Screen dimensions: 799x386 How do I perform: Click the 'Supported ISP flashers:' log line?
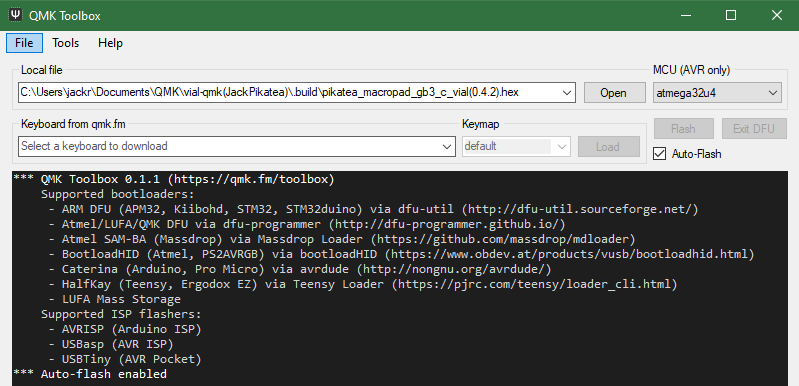(x=121, y=314)
